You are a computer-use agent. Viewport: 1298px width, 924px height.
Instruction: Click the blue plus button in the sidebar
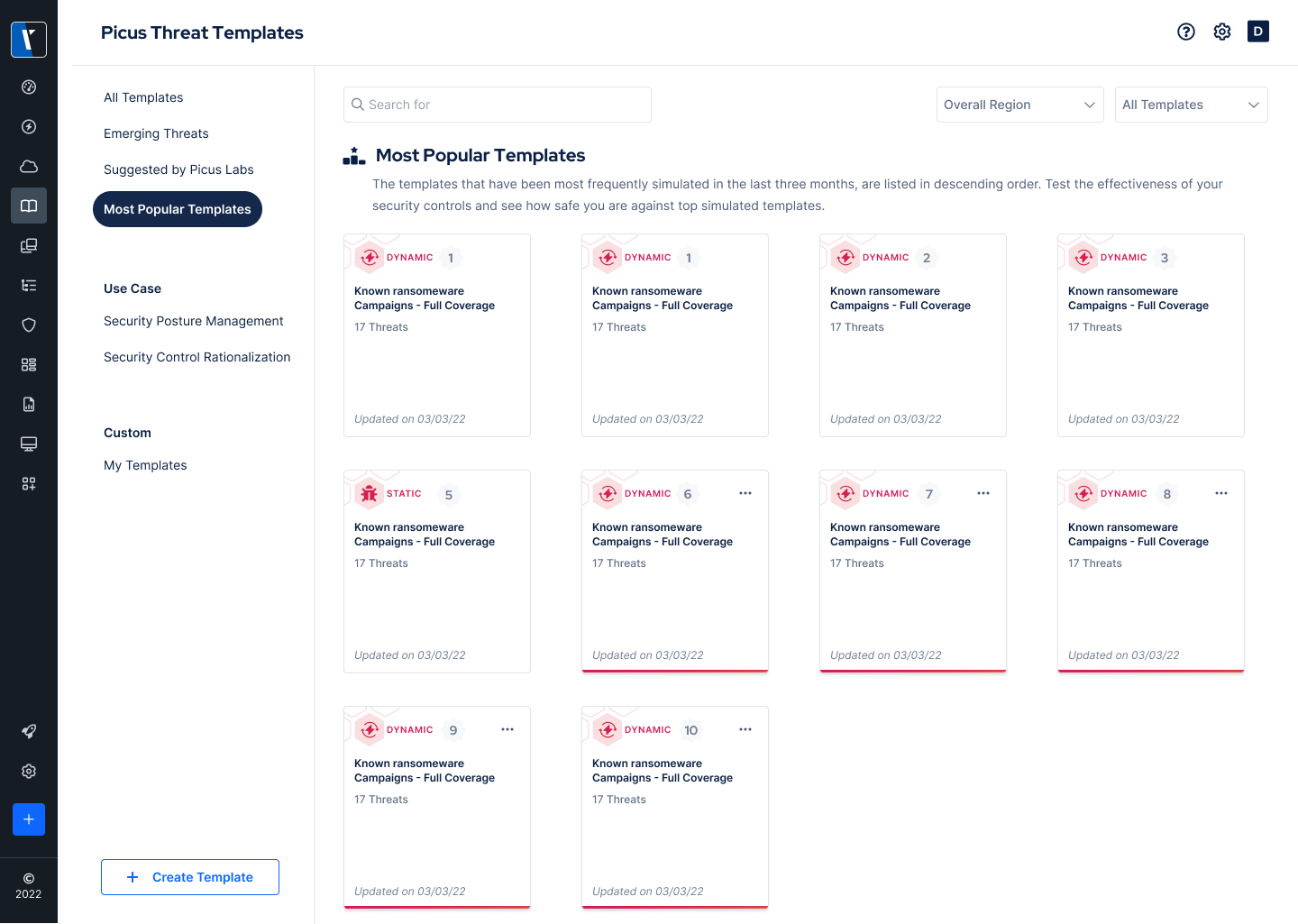coord(28,819)
